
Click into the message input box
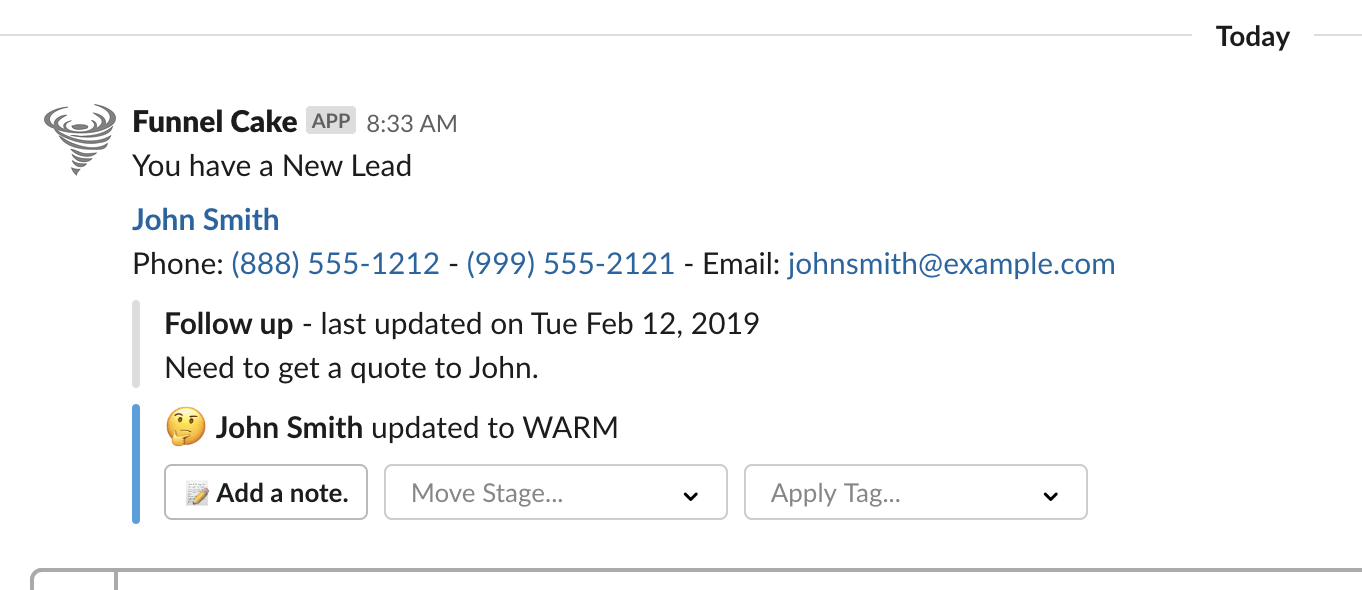click(738, 580)
